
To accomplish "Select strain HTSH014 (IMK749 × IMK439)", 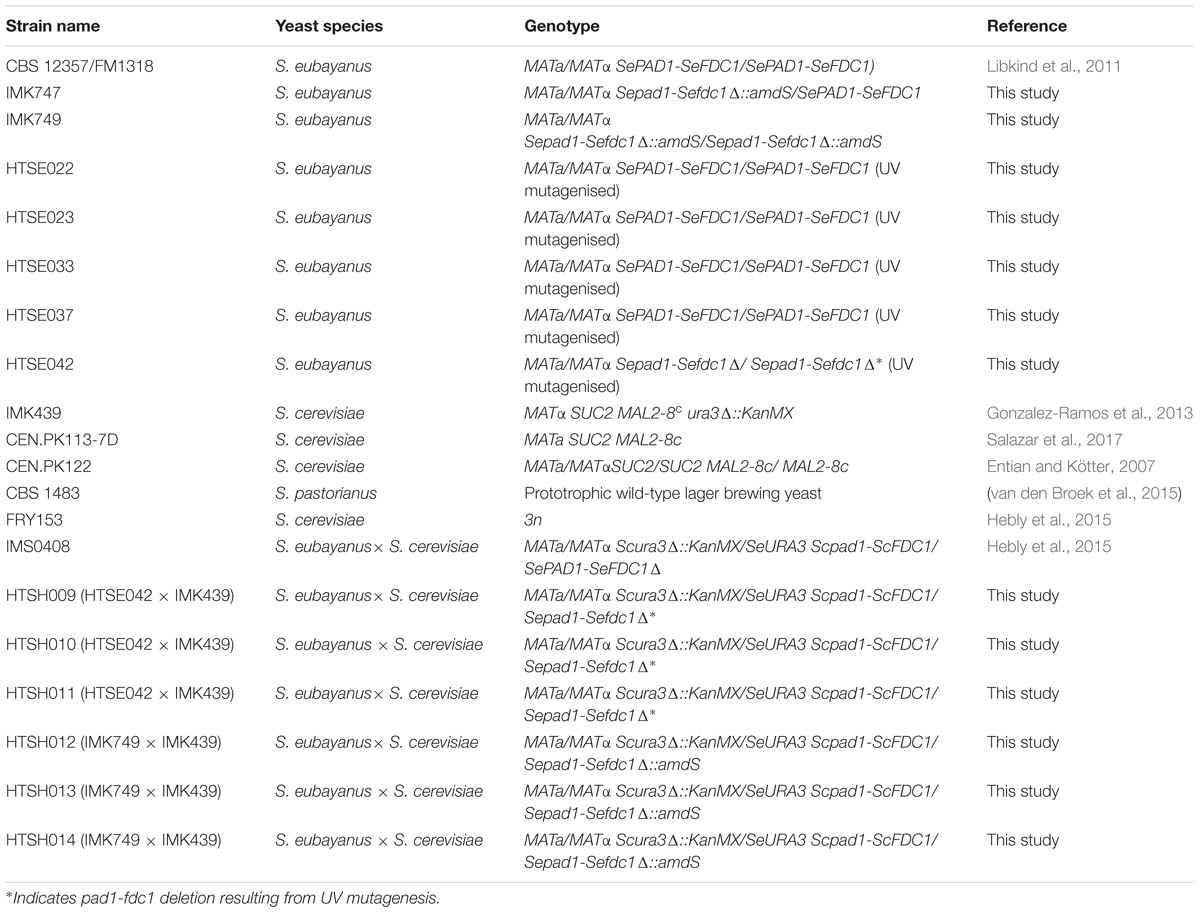I will pyautogui.click(x=113, y=841).
